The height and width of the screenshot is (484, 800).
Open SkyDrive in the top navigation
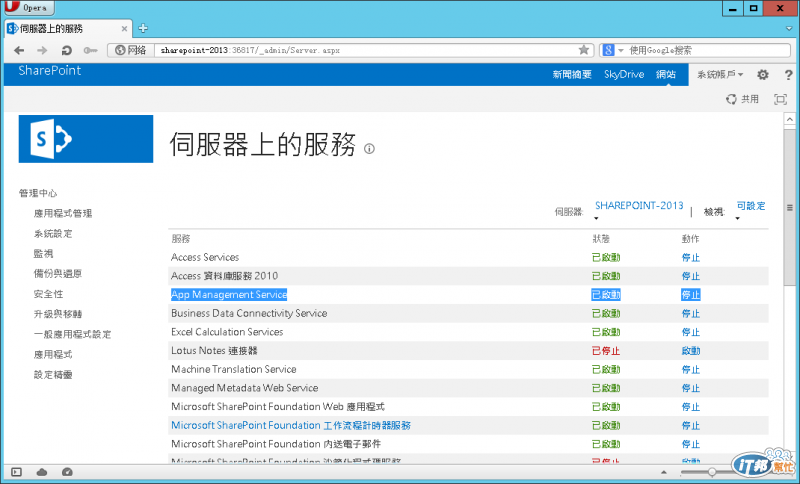pos(624,74)
